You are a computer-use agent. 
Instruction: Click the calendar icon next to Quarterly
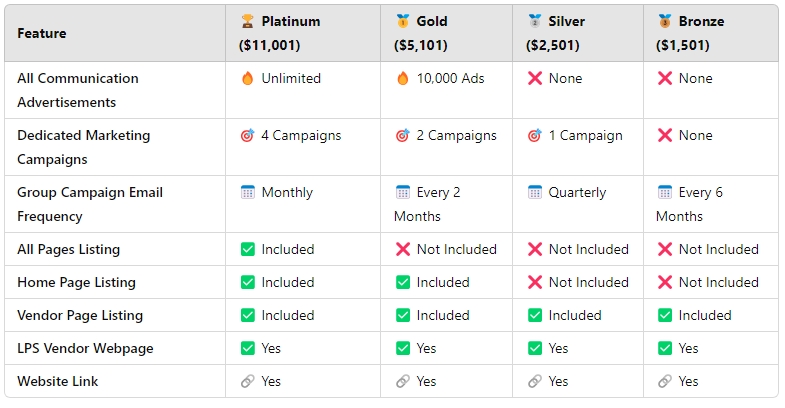coord(535,192)
